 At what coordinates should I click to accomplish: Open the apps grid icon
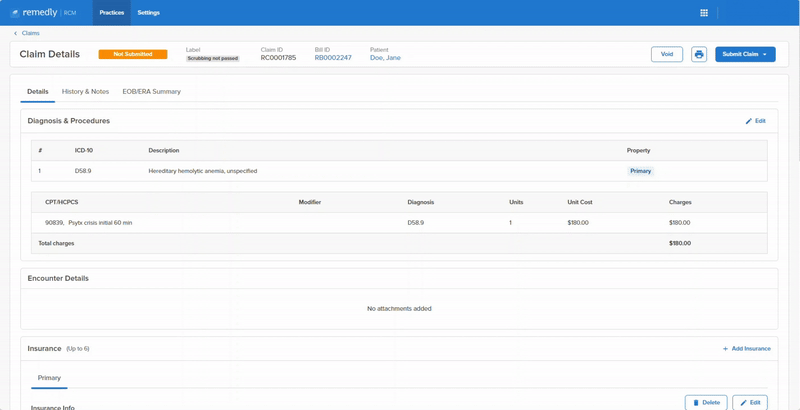704,13
